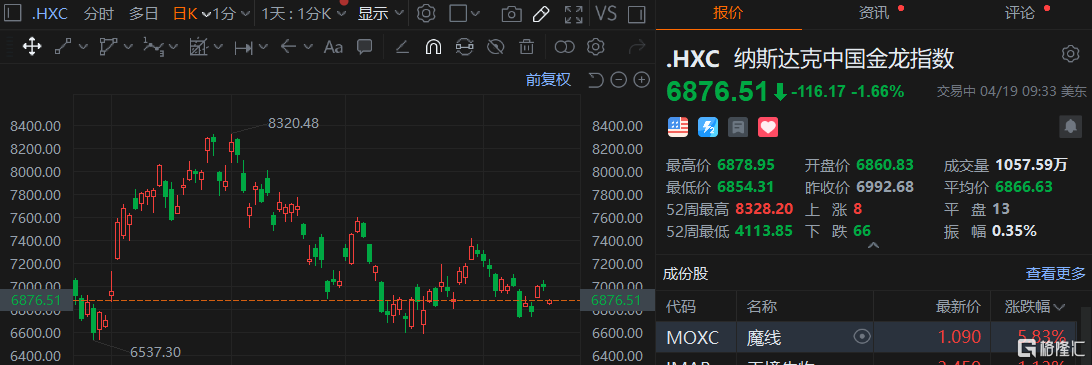Image resolution: width=1092 pixels, height=365 pixels.
Task: Select the move crosshair cursor tool
Action: click(31, 47)
